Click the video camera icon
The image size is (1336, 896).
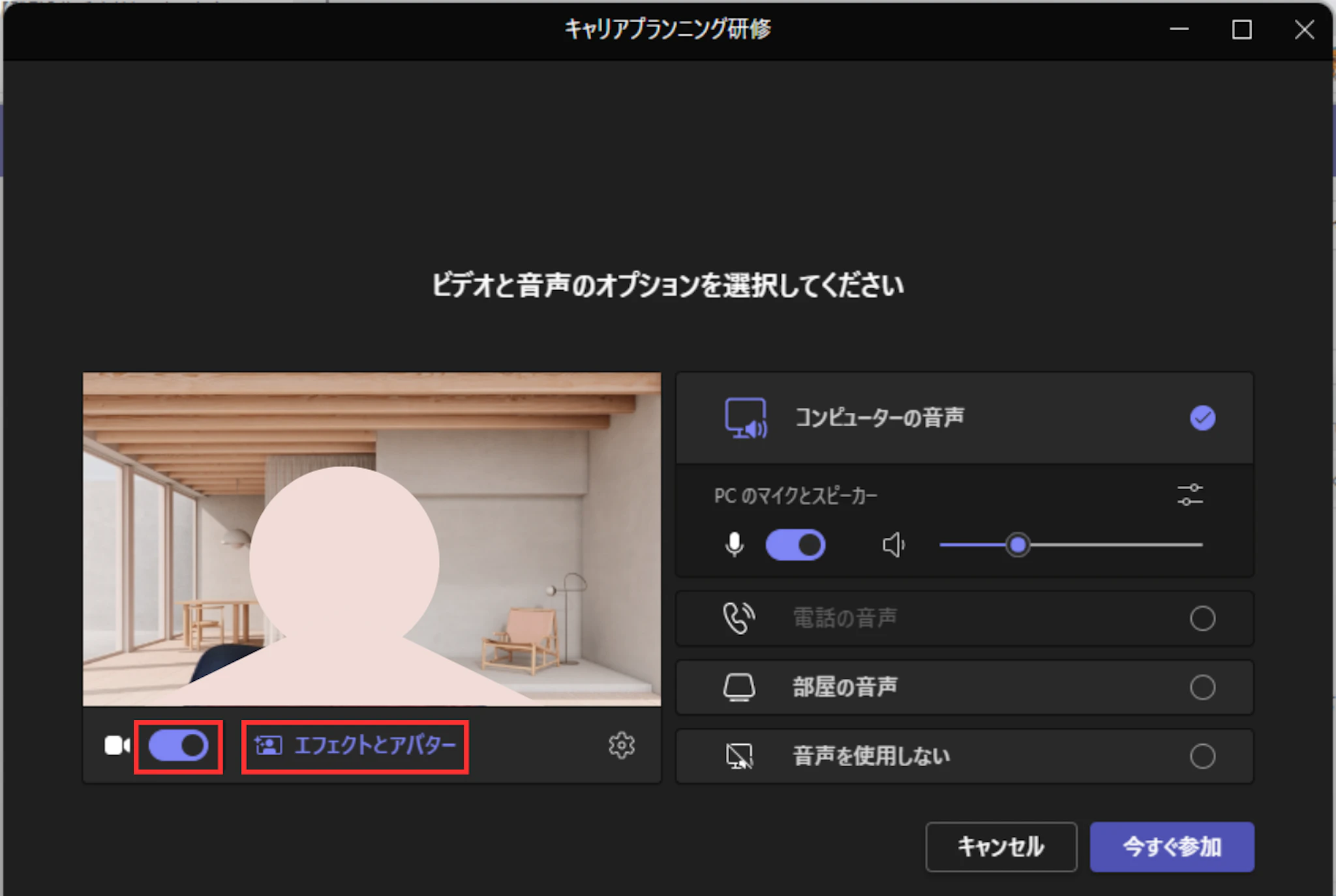(117, 745)
